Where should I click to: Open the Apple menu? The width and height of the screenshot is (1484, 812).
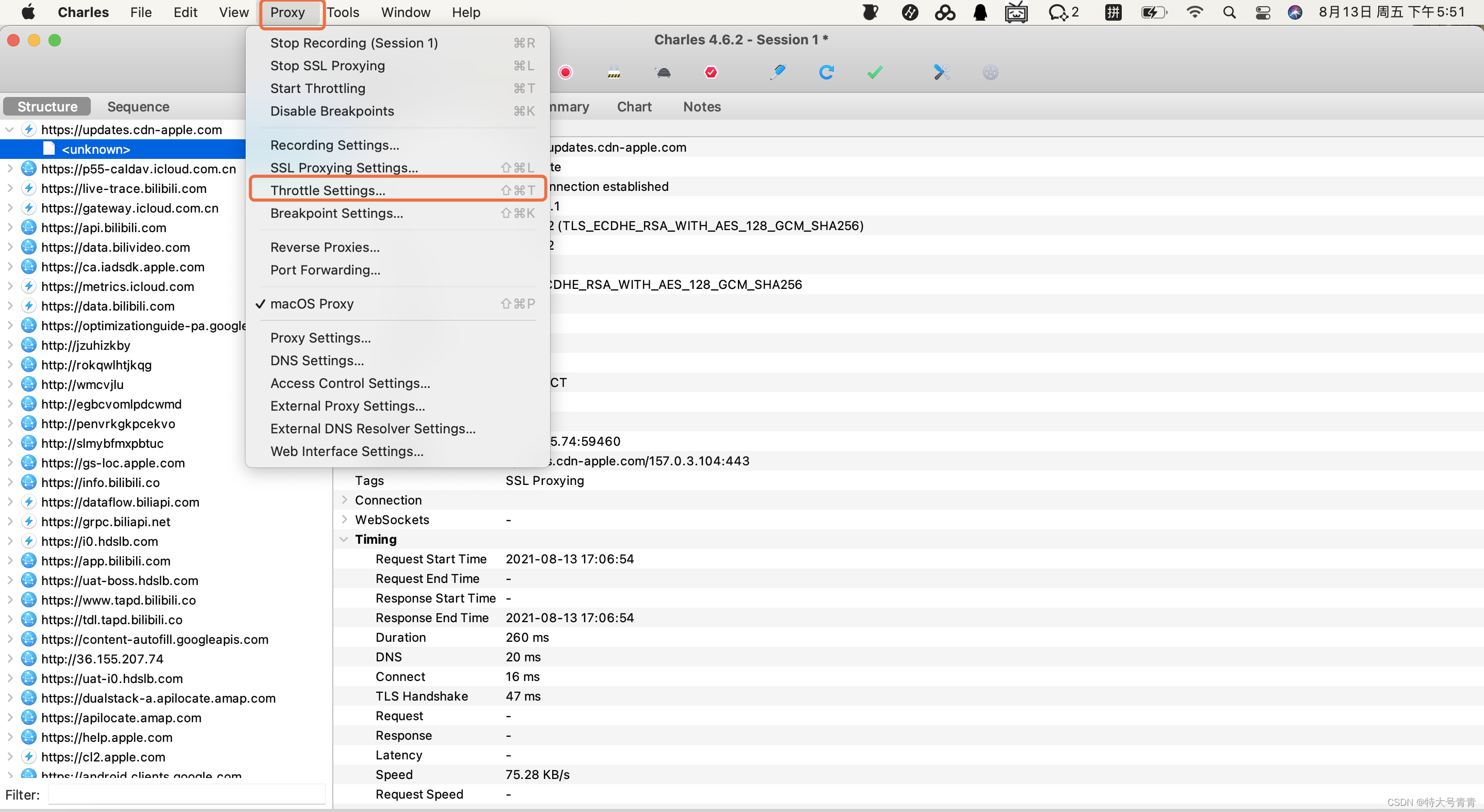28,12
